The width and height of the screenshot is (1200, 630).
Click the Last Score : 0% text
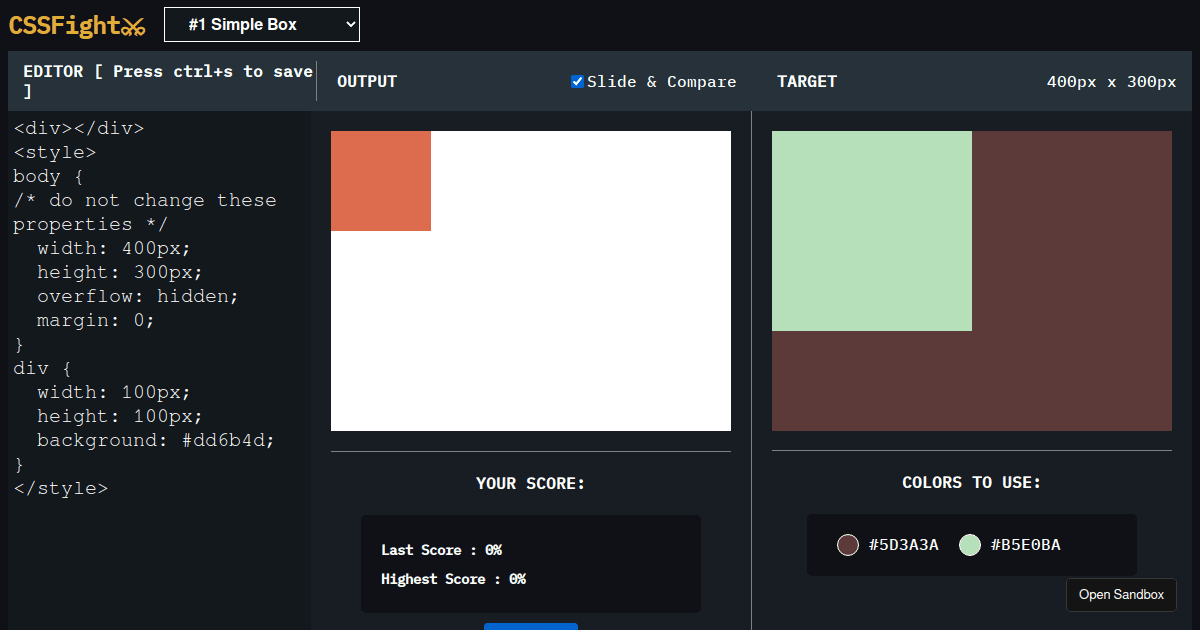(x=441, y=549)
